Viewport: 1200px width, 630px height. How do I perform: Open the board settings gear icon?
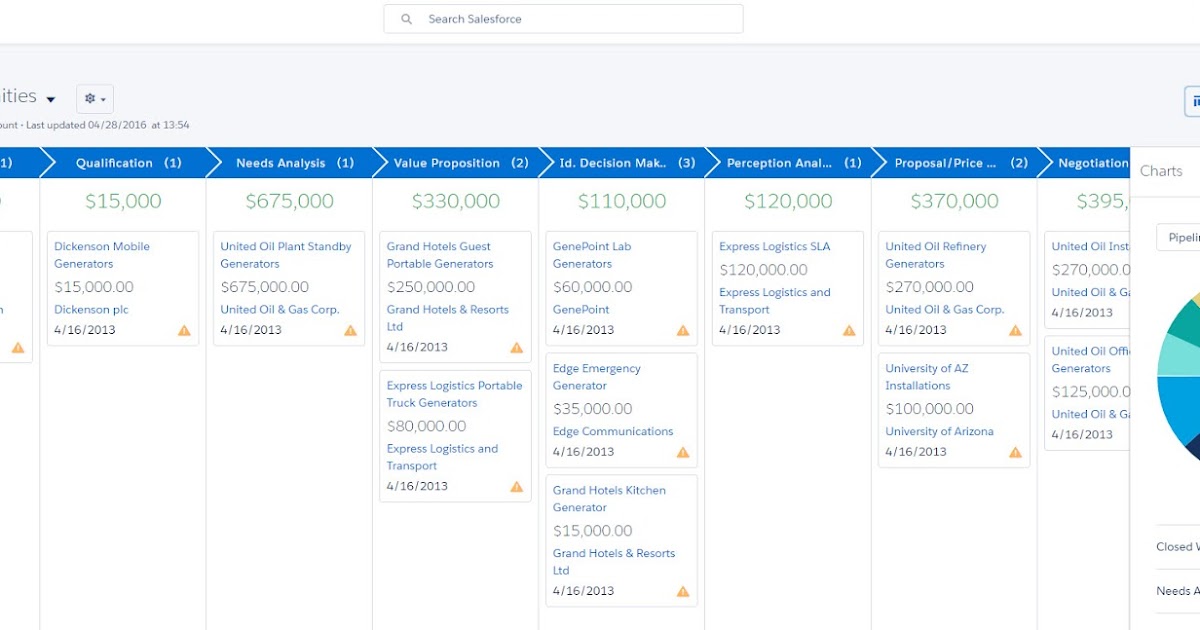click(x=89, y=98)
